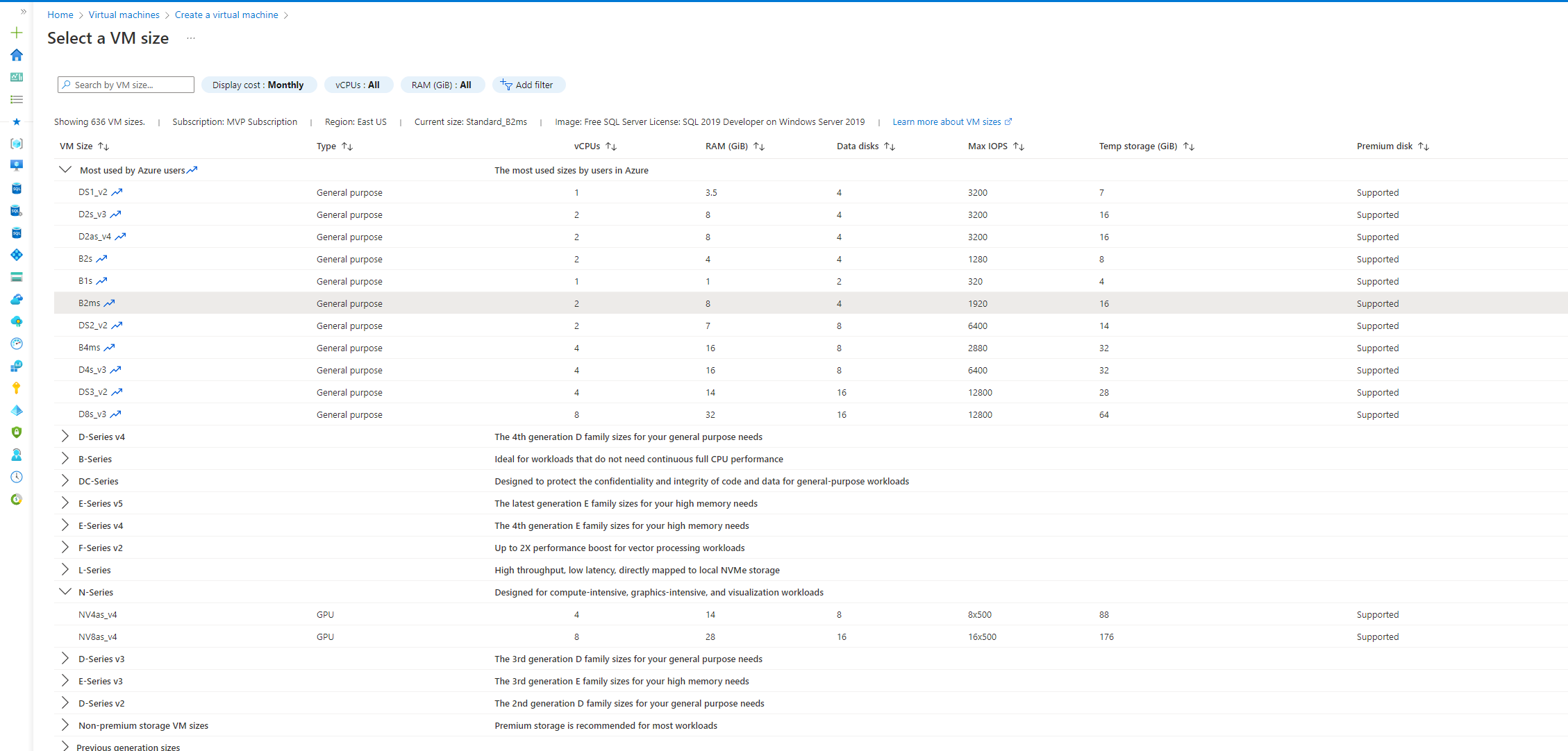Collapse the N-Series group

[65, 591]
